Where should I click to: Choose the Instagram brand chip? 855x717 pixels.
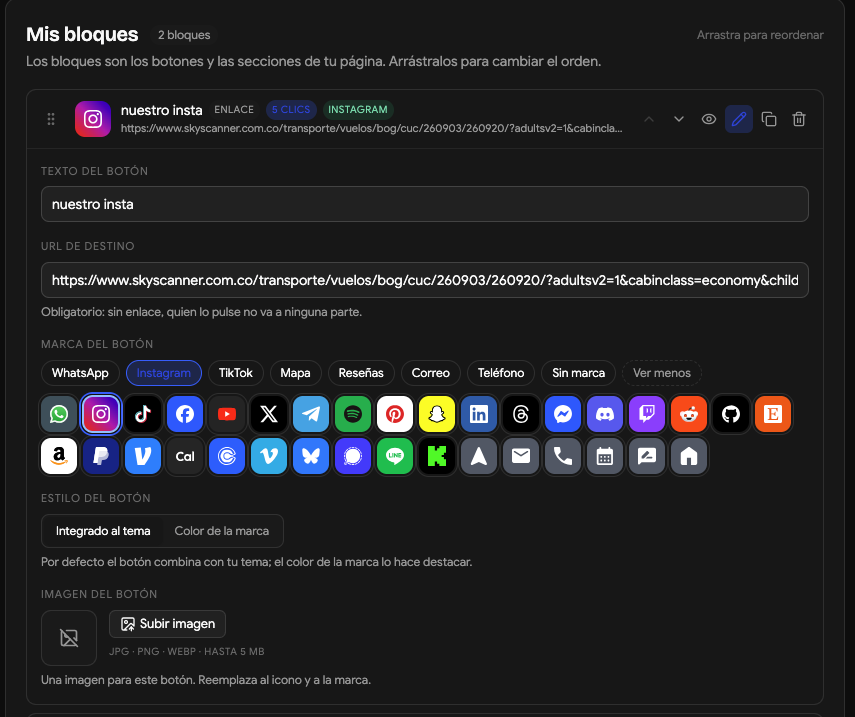click(164, 373)
